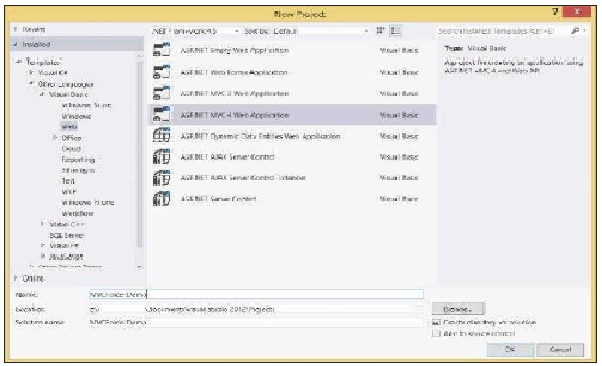Viewport: 602px width, 366px height.
Task: Select the Reporting category in tree
Action: click(78, 159)
